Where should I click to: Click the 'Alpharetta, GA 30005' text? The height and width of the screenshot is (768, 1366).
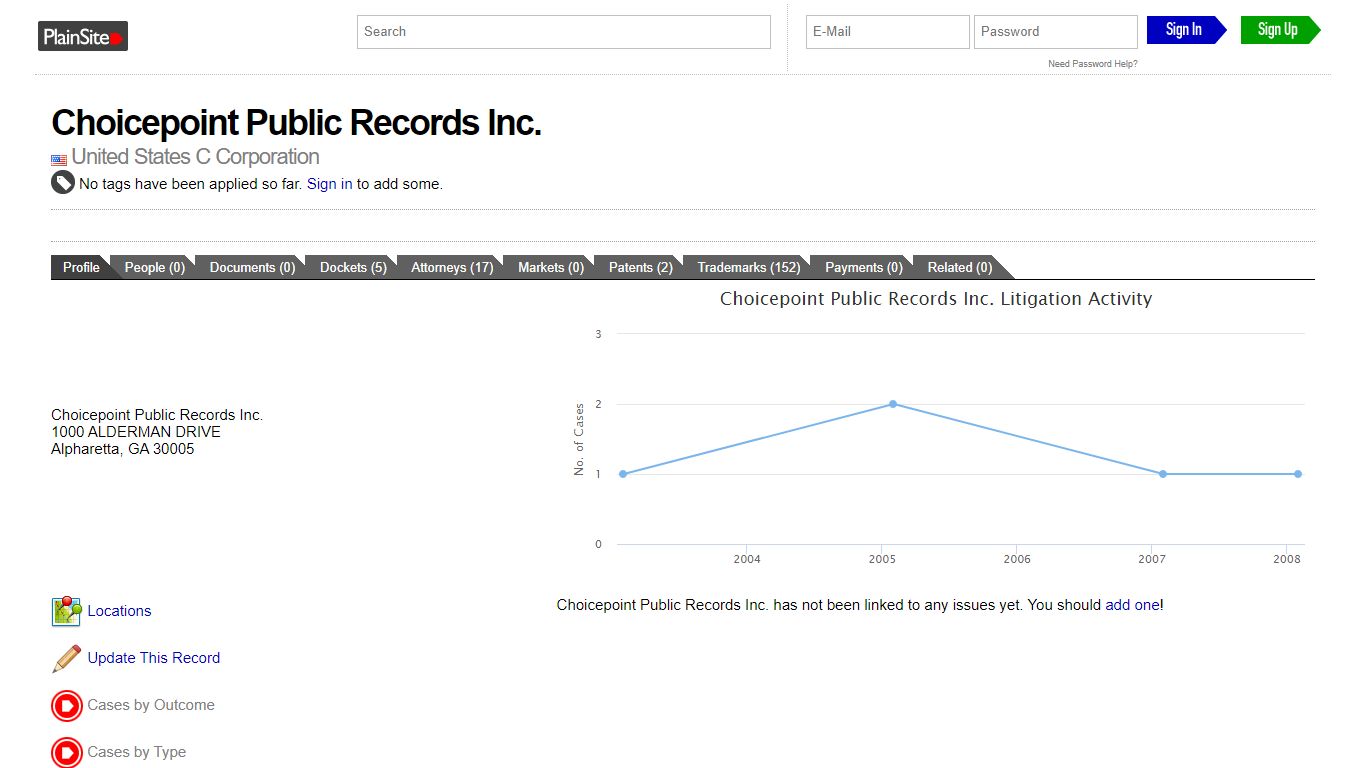(x=123, y=449)
